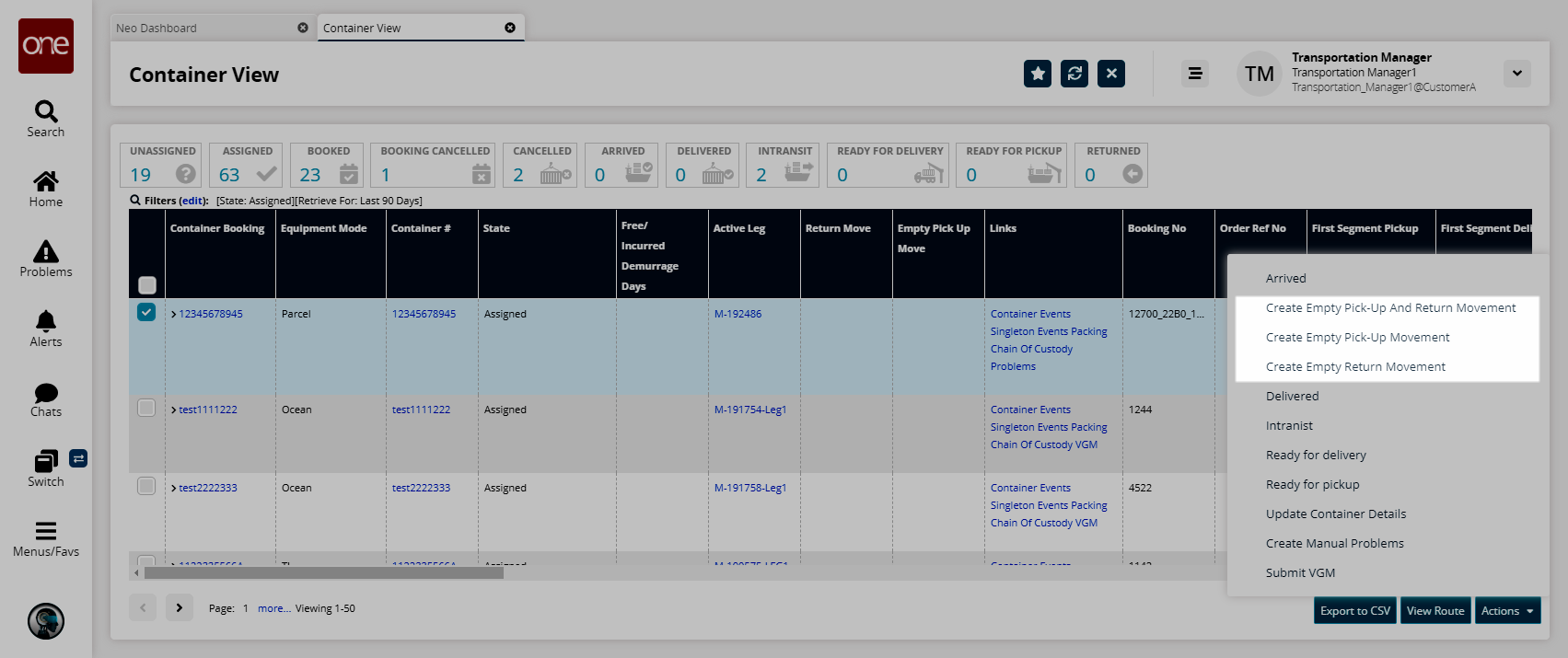Refresh the Container View report
Viewport: 1568px width, 658px height.
pyautogui.click(x=1074, y=74)
